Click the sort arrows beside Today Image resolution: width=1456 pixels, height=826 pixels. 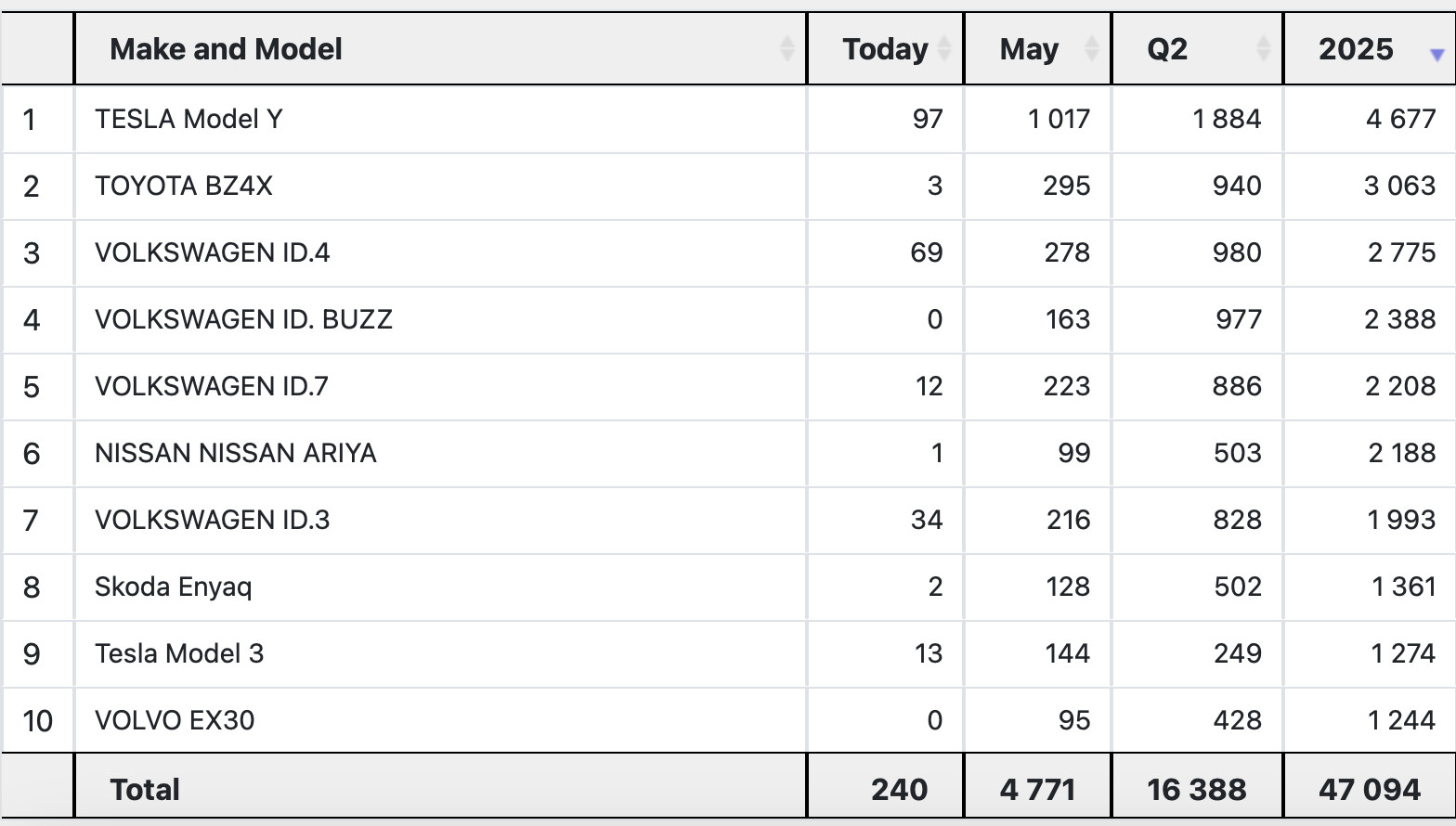[x=944, y=48]
